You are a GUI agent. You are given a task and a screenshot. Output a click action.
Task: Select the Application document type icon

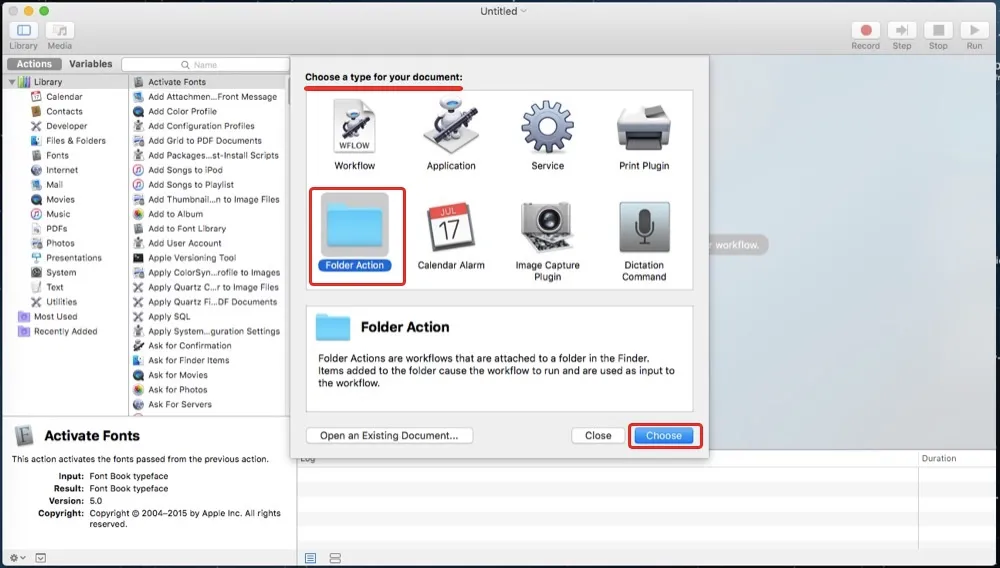coord(451,126)
